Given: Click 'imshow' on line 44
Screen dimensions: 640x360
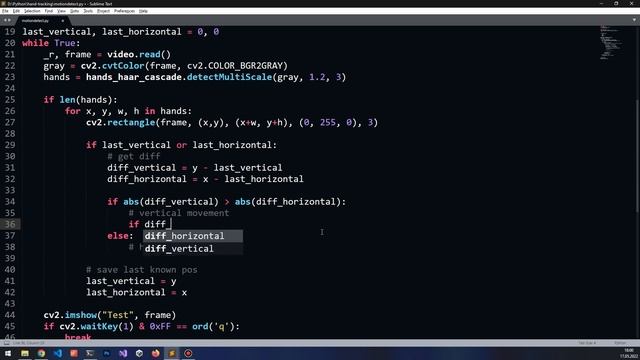Looking at the screenshot, I should click(81, 315).
